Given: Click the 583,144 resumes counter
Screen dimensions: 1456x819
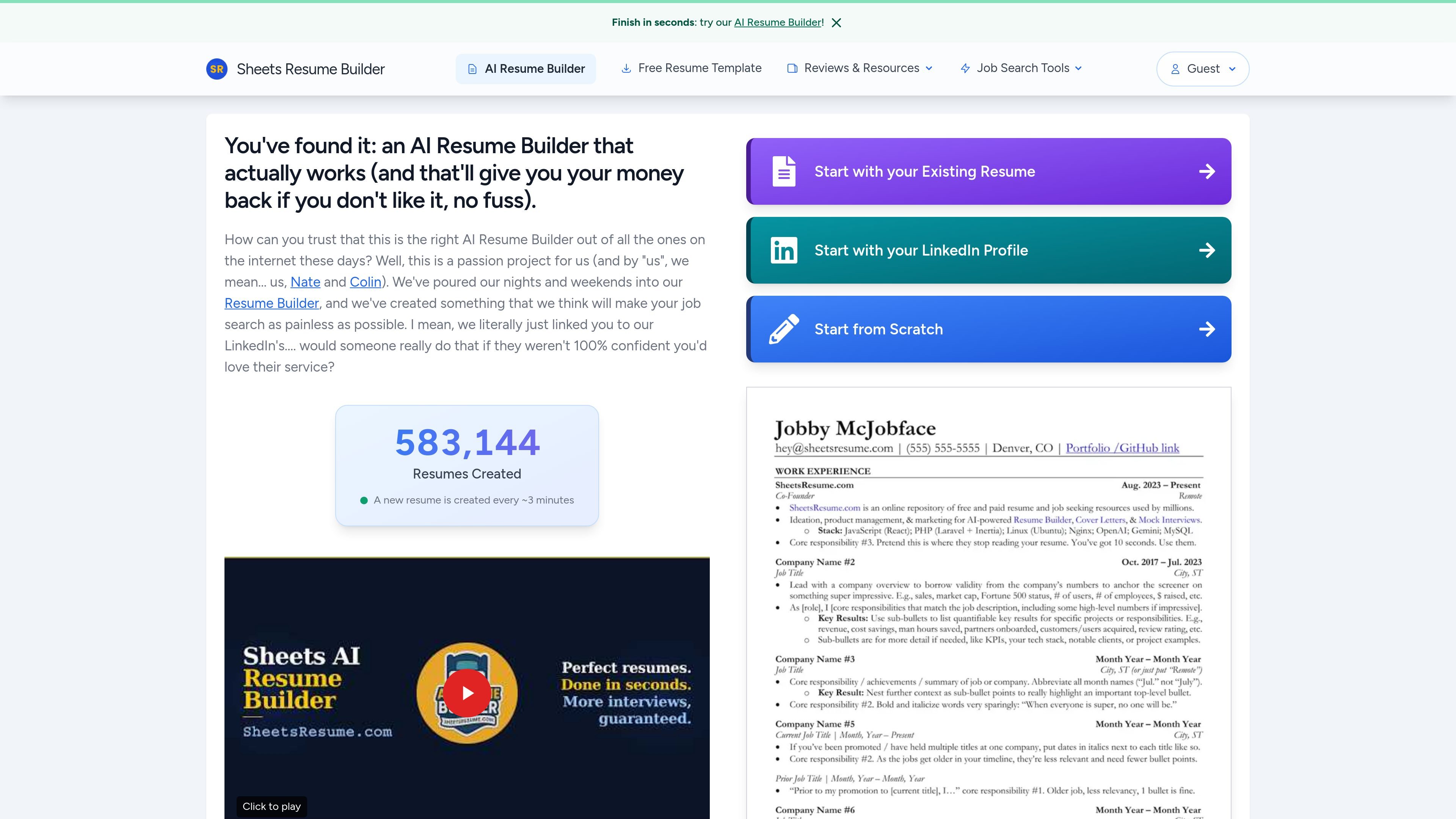Looking at the screenshot, I should 468,442.
